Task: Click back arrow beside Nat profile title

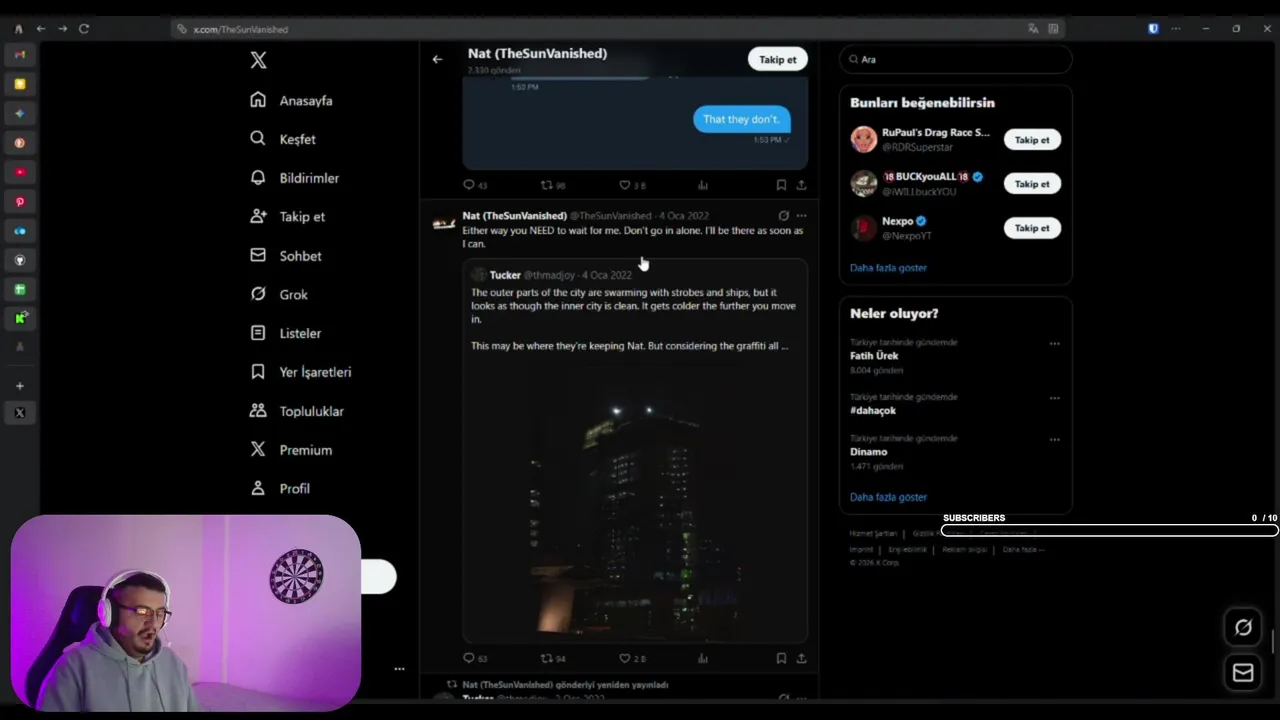Action: (x=437, y=59)
